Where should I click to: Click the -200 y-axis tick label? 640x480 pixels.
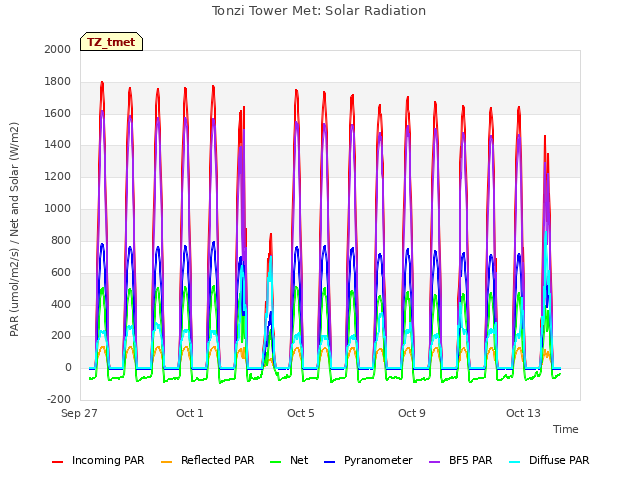pos(59,399)
